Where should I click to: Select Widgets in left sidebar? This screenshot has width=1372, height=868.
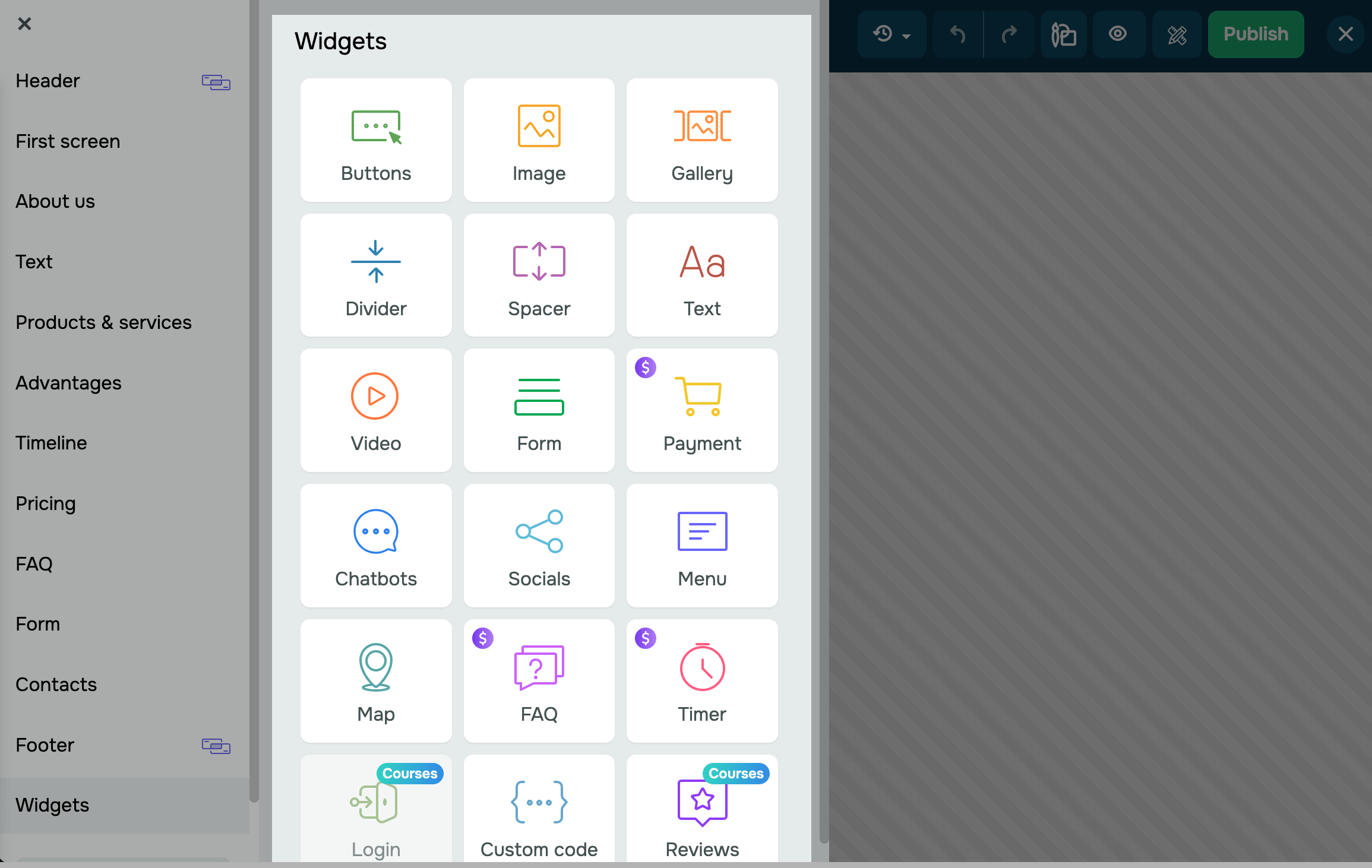tap(52, 805)
